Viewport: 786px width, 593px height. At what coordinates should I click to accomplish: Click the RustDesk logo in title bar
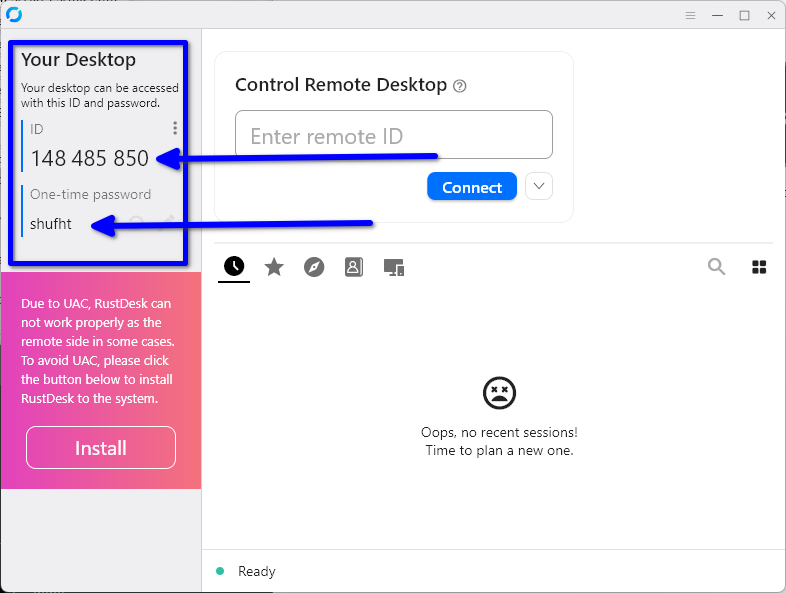14,14
